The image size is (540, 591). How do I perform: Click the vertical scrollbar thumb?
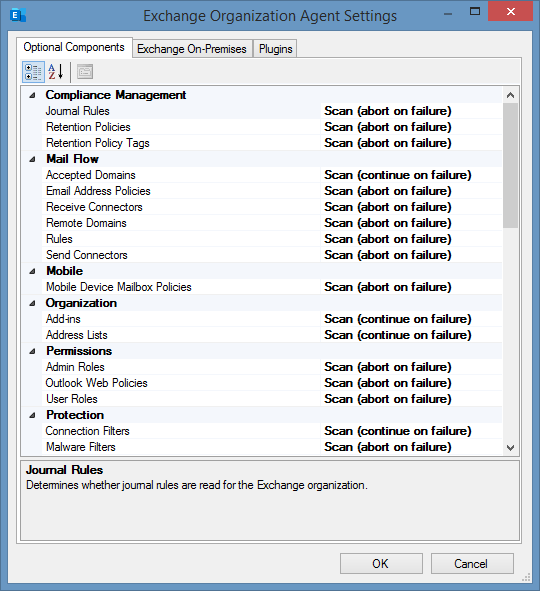(511, 165)
